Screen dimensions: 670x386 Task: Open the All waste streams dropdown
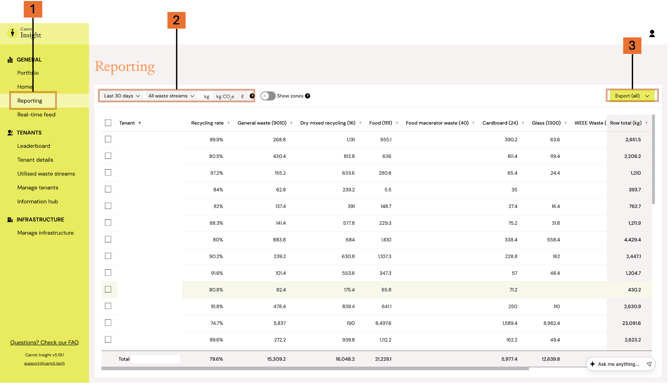click(171, 96)
